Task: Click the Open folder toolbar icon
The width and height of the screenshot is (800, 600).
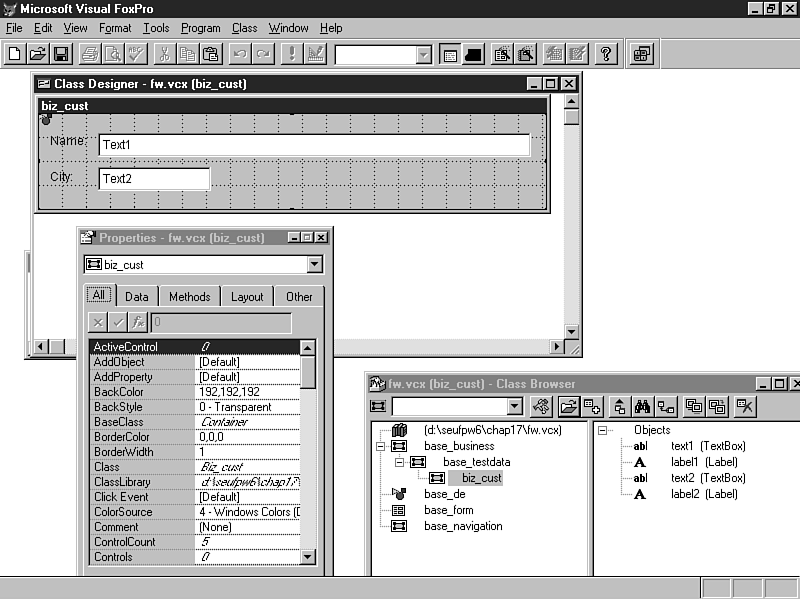Action: [x=38, y=54]
